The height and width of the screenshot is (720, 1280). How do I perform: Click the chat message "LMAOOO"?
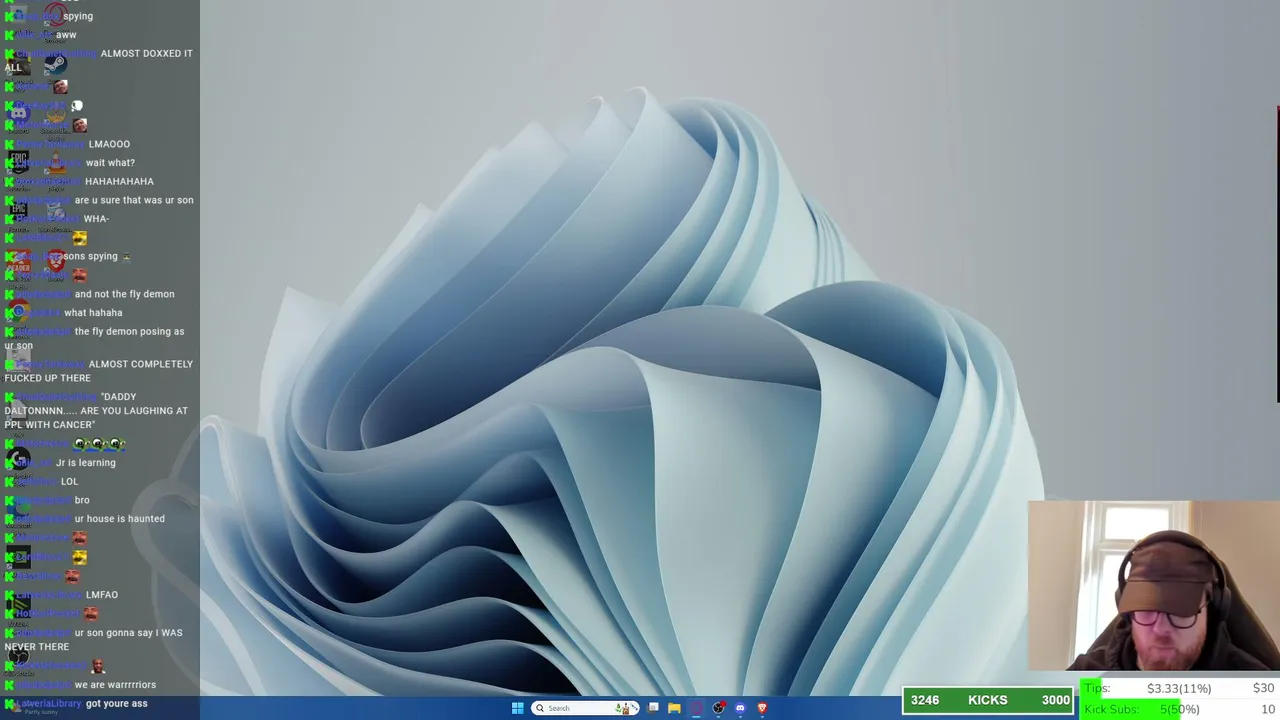pos(109,144)
